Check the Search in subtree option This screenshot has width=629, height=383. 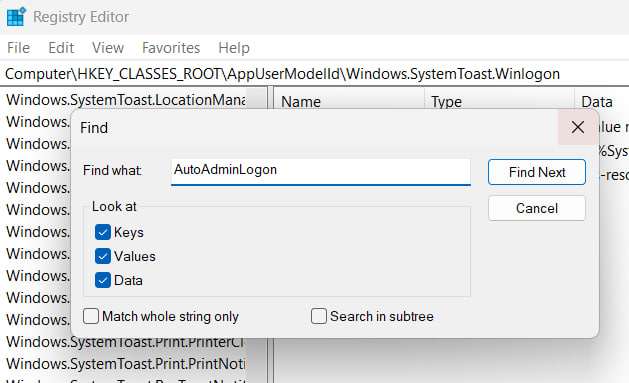point(319,316)
